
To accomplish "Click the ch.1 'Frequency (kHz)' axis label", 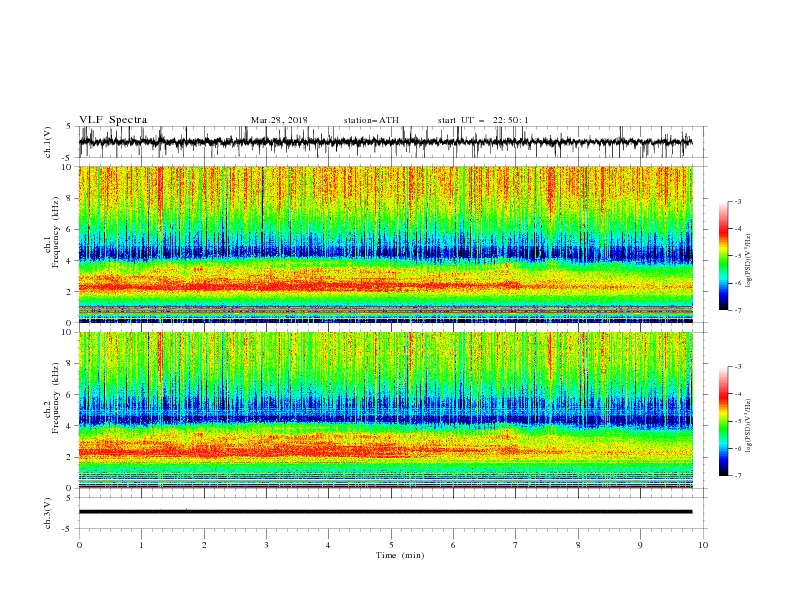I will (x=56, y=233).
